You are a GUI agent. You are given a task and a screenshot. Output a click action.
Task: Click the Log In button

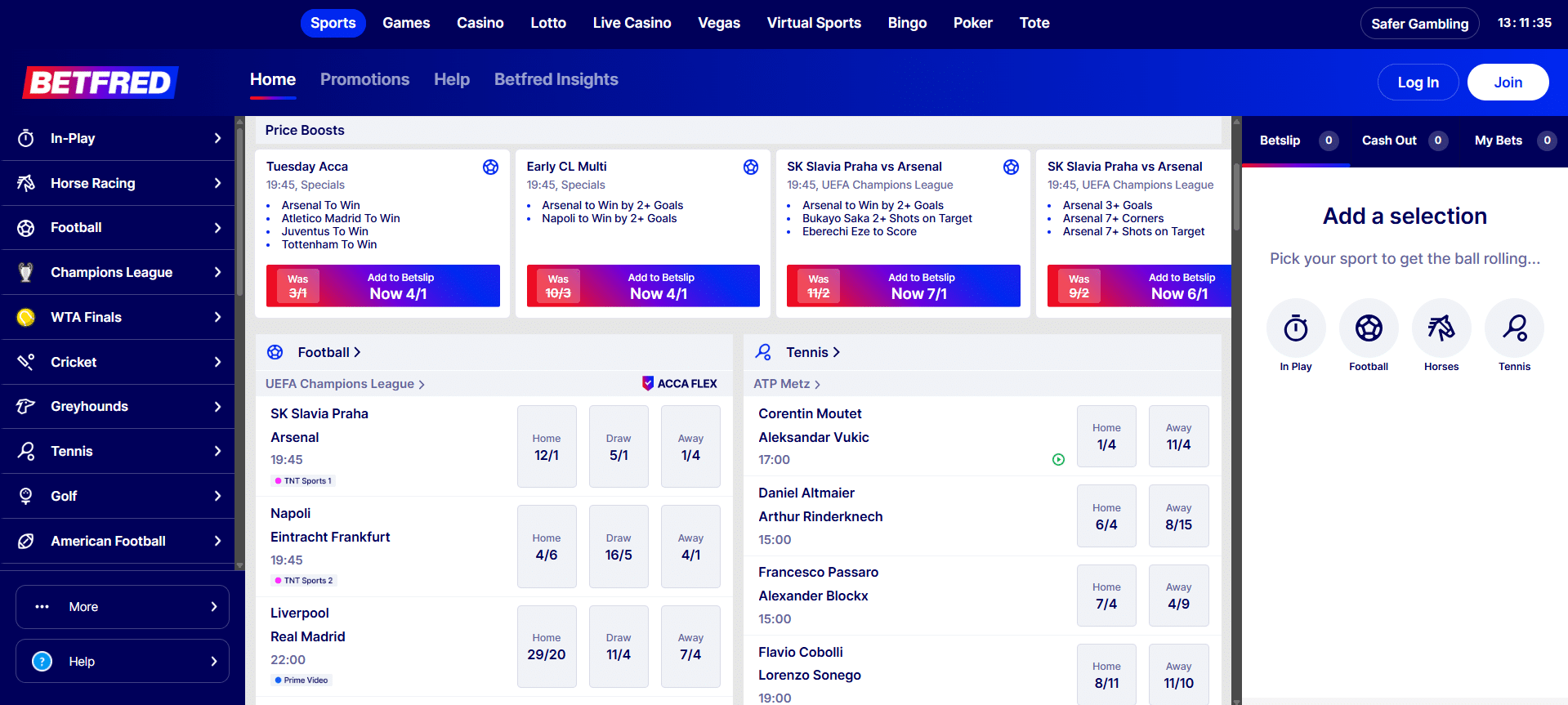pos(1418,83)
